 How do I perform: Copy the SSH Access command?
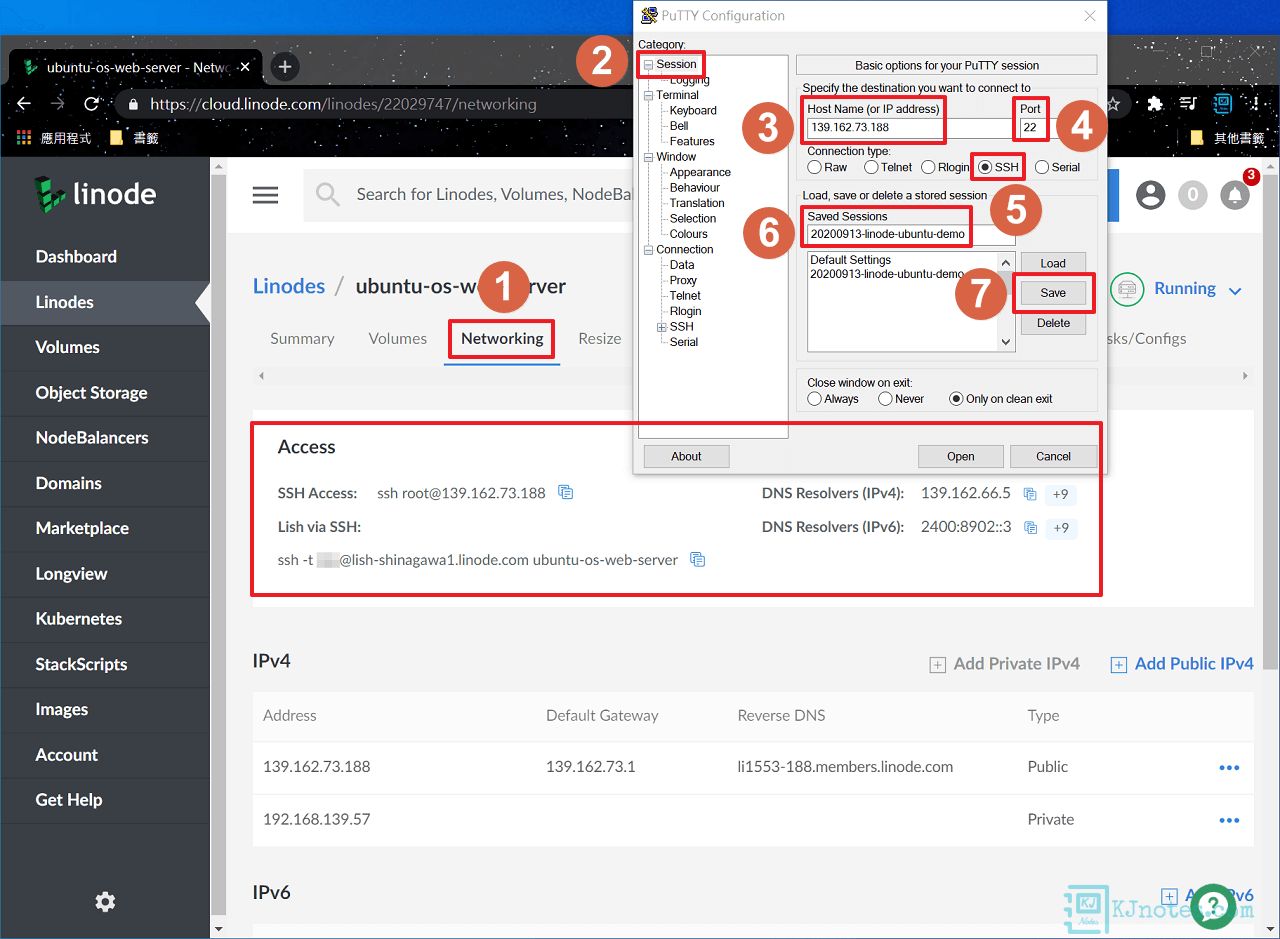[x=566, y=492]
